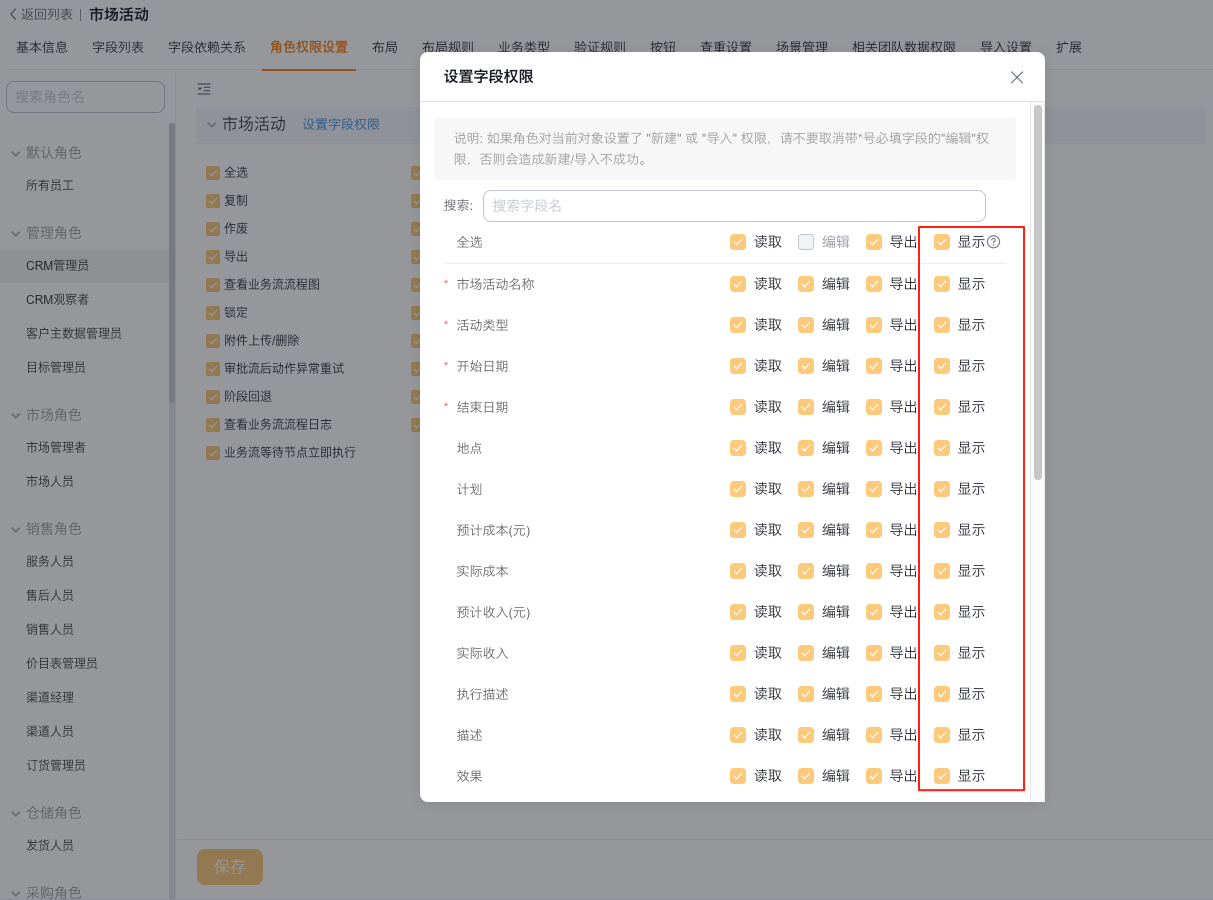
Task: Toggle 全选 读取 checkbox in dialog
Action: [738, 242]
